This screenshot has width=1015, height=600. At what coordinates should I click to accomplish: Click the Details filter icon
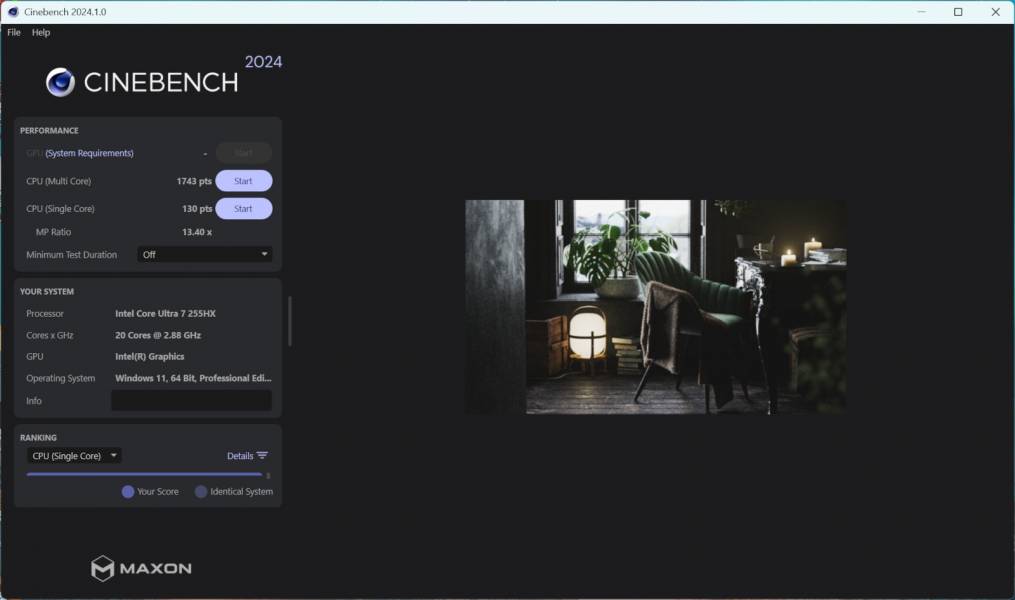coord(262,456)
